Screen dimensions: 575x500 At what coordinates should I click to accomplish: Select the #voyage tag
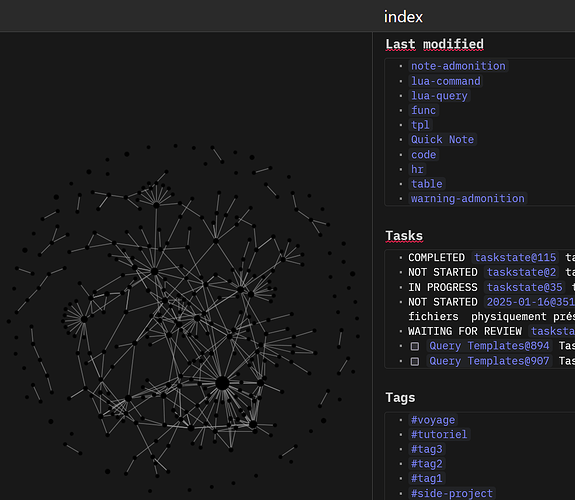433,420
